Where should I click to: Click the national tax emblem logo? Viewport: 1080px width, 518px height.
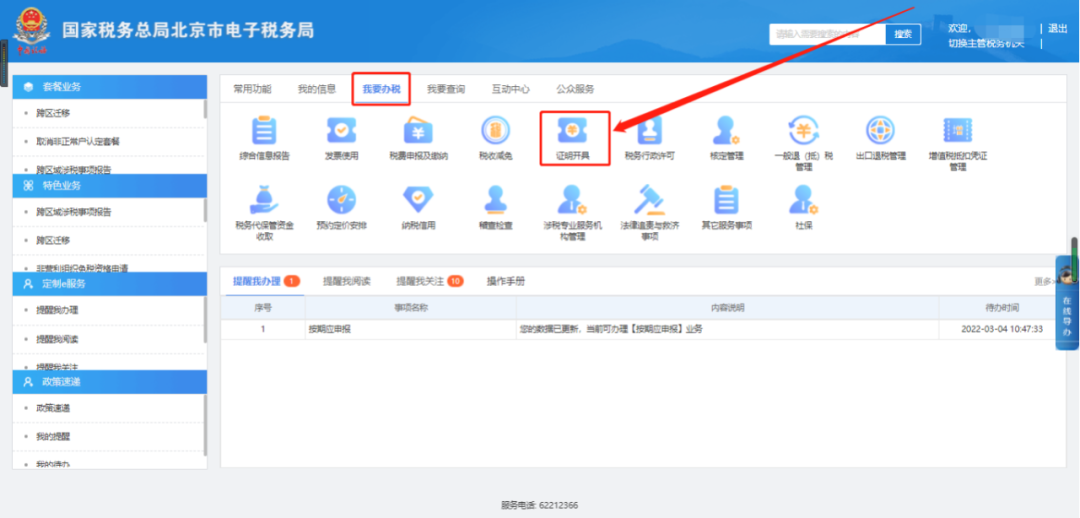(31, 30)
